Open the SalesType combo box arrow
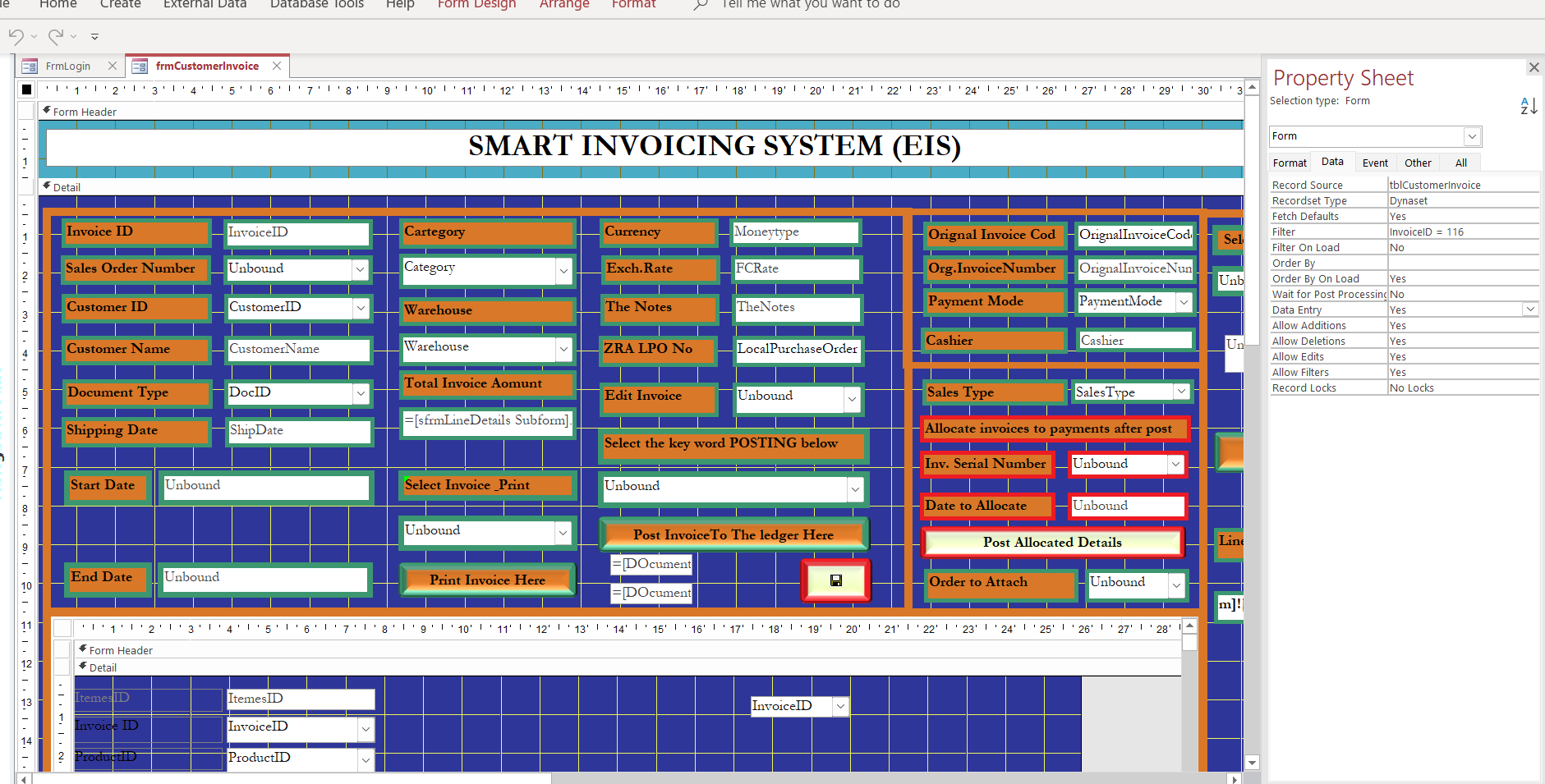 (x=1181, y=392)
